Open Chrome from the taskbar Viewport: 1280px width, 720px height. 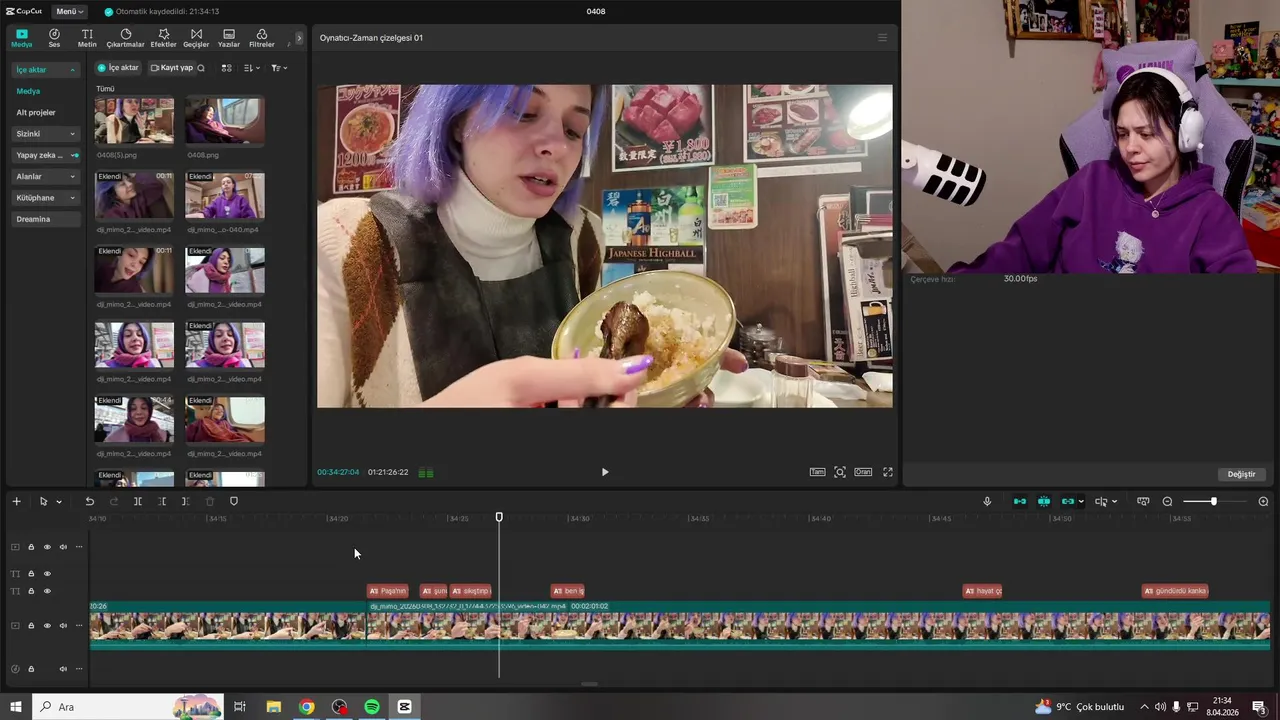(x=307, y=707)
